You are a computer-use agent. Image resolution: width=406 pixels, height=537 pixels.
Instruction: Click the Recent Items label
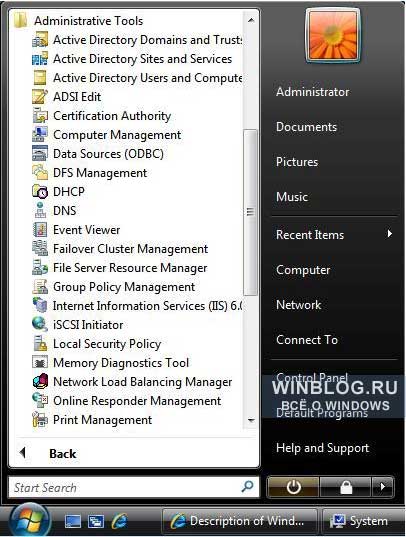click(x=310, y=235)
